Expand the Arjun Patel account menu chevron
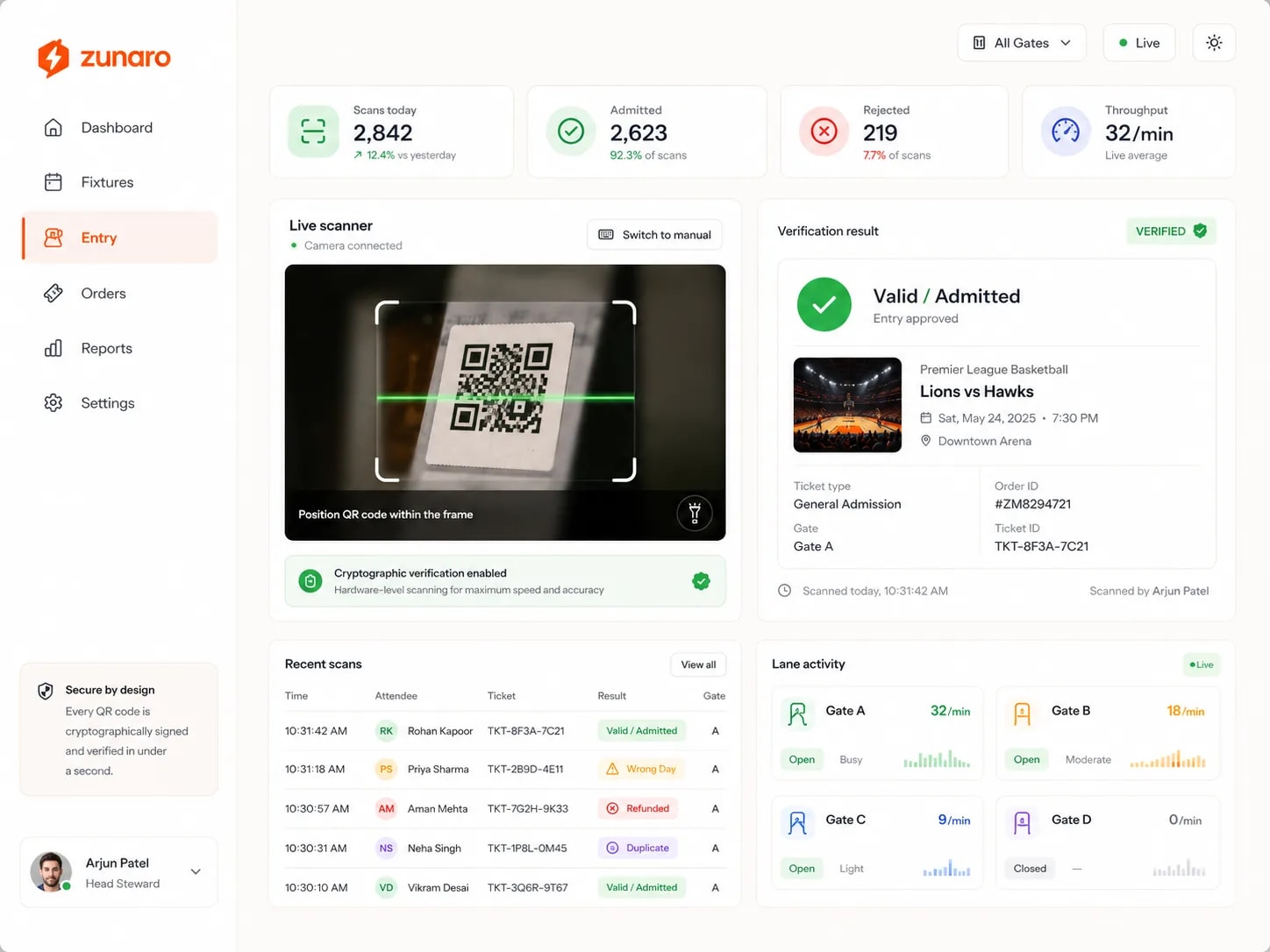This screenshot has height=952, width=1270. (196, 871)
